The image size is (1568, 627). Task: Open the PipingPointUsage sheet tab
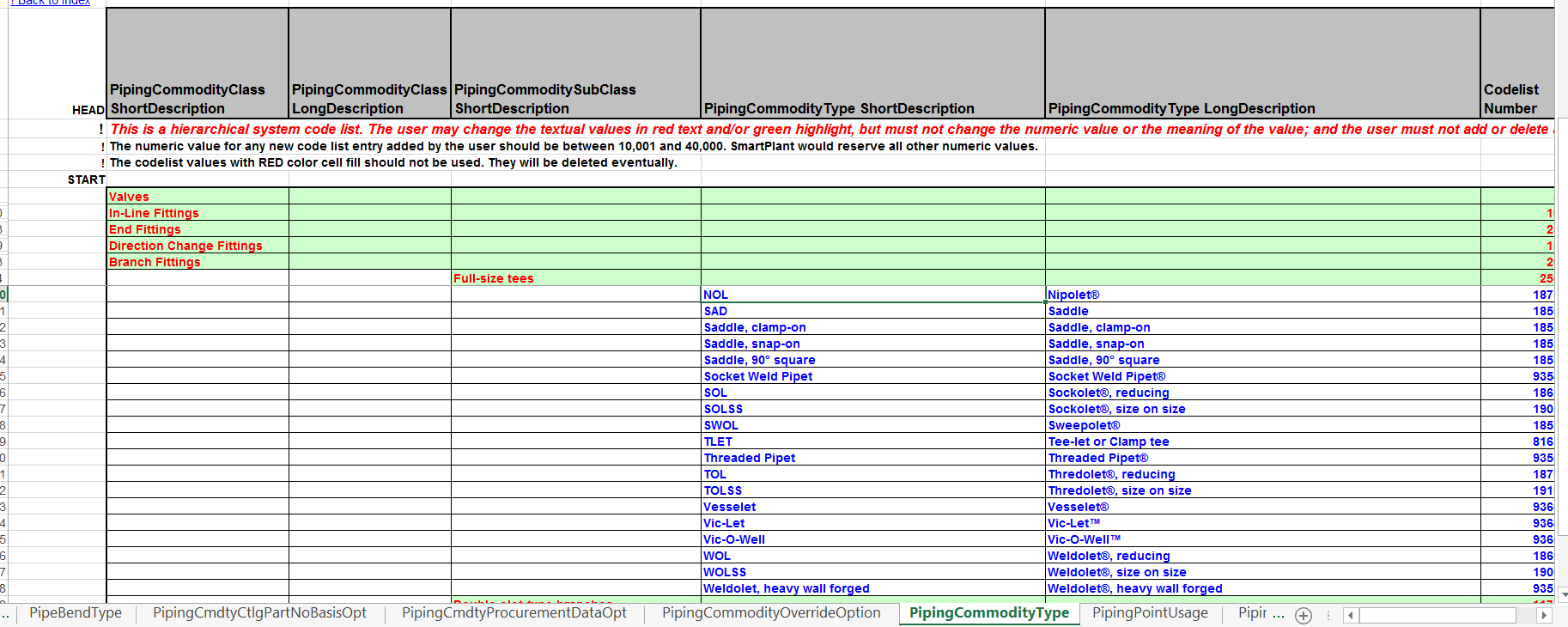[x=1150, y=613]
